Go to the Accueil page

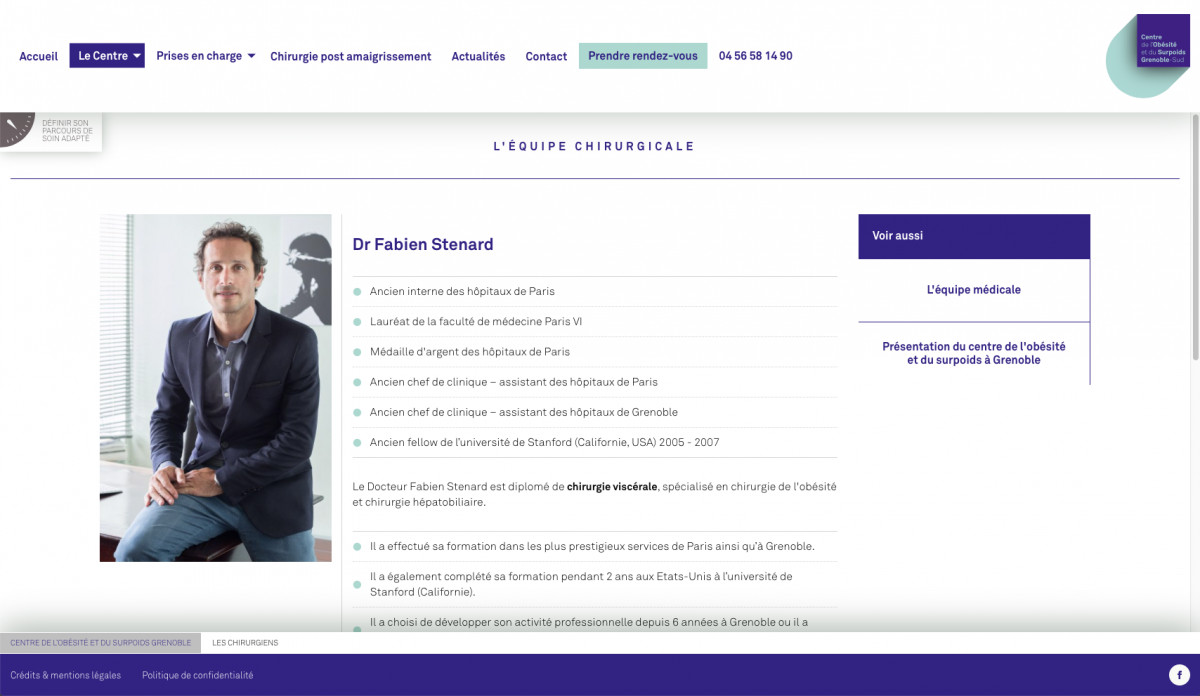[39, 57]
